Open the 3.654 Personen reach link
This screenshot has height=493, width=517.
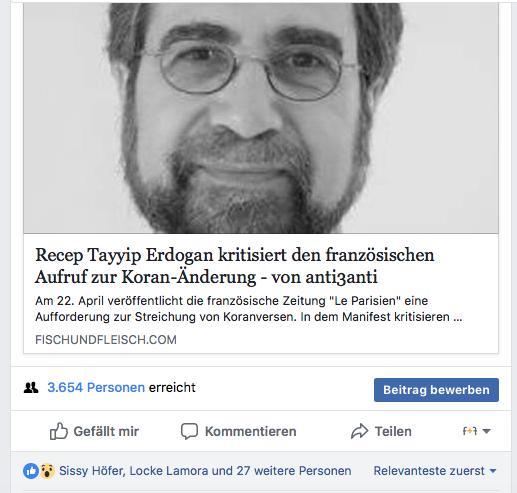[x=96, y=388]
